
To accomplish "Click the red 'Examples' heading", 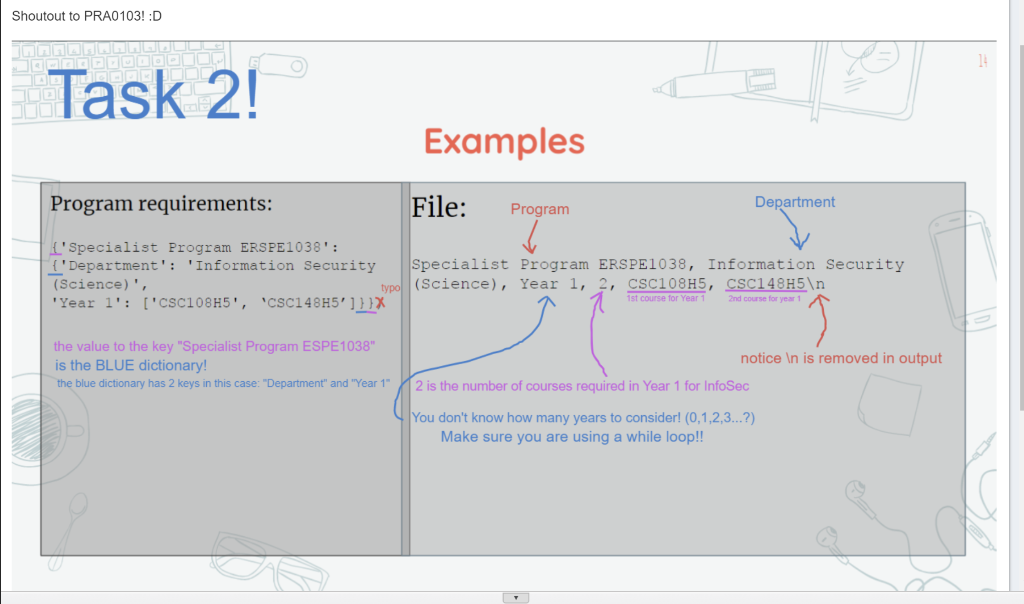I will (x=504, y=141).
